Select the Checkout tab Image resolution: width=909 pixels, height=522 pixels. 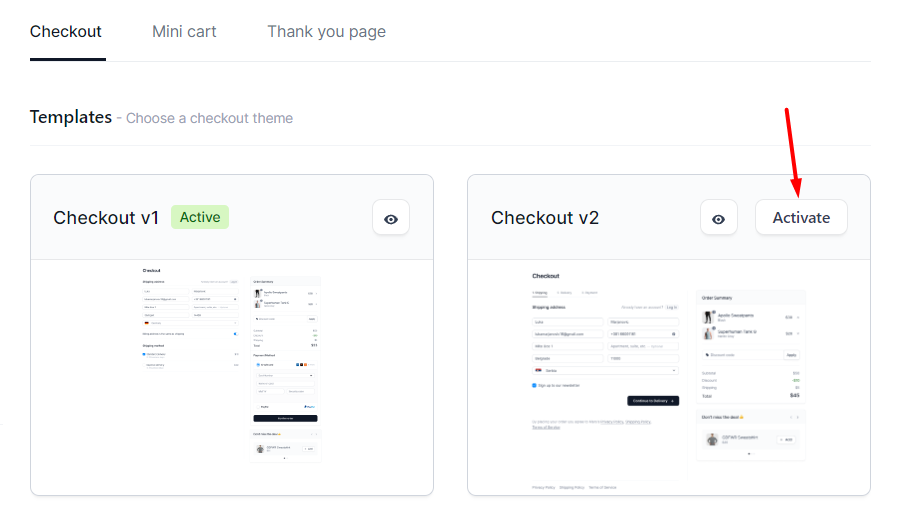point(66,31)
